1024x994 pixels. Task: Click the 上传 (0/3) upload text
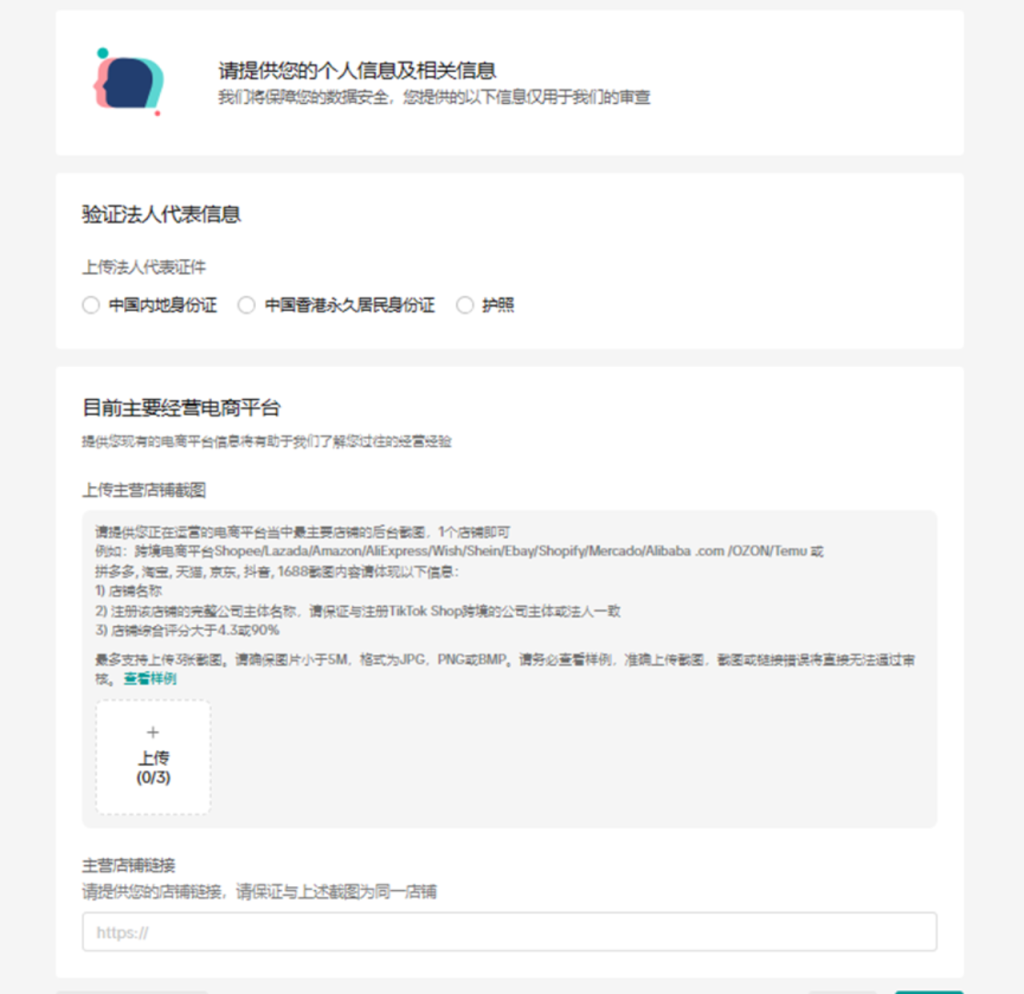click(x=153, y=767)
